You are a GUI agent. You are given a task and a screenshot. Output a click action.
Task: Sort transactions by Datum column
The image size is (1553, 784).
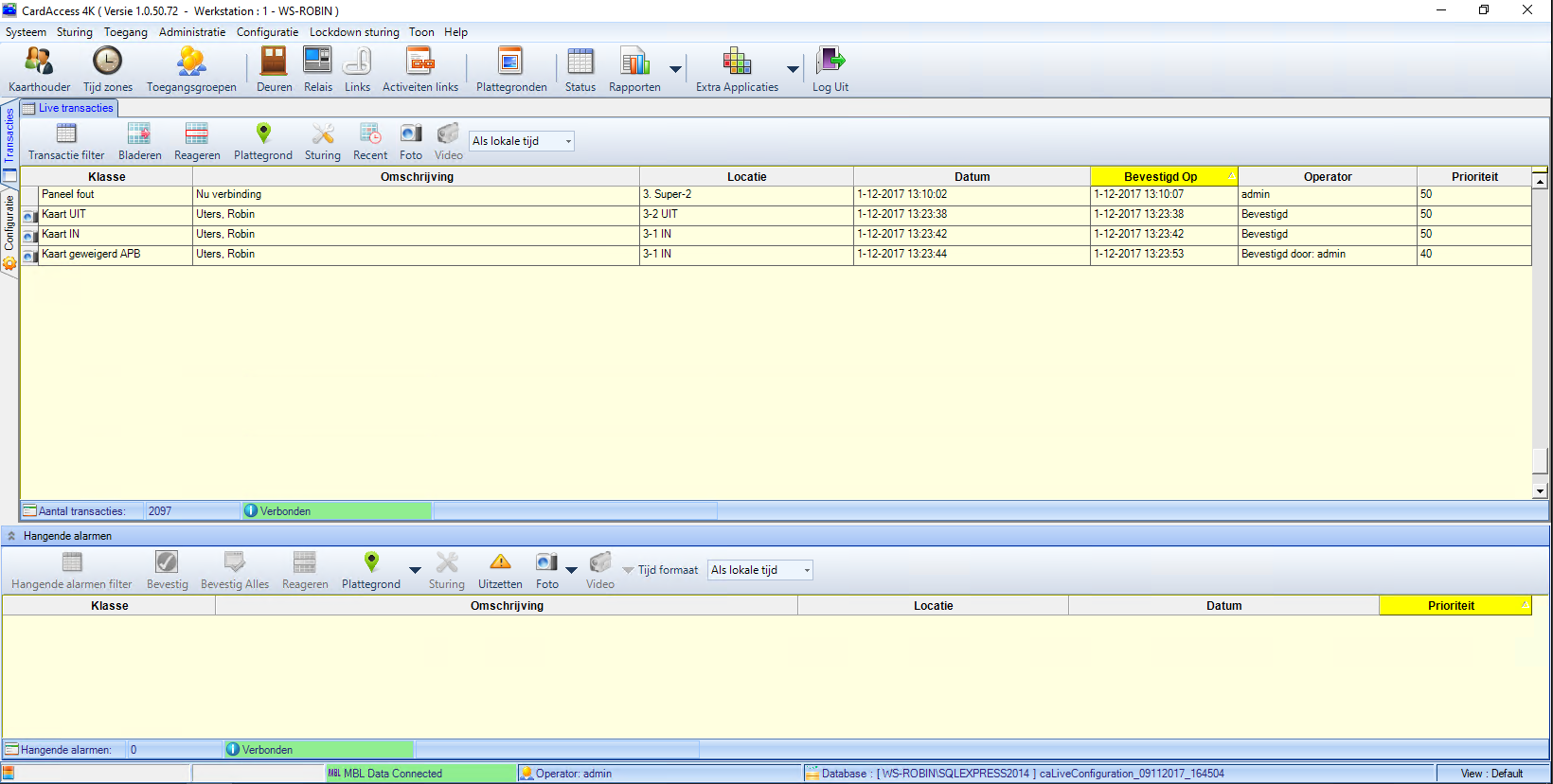973,176
